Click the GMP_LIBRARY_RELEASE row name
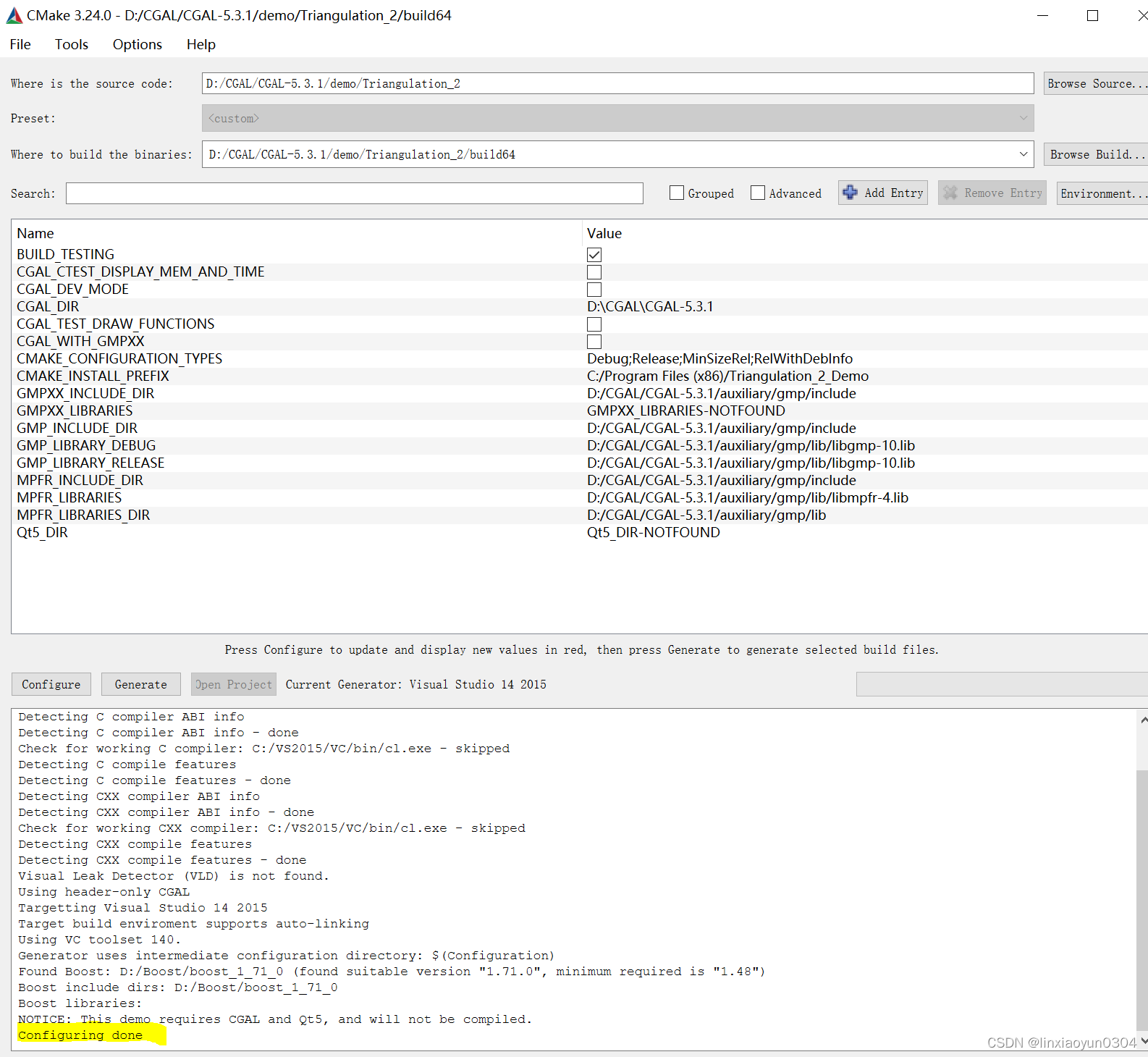 [90, 463]
